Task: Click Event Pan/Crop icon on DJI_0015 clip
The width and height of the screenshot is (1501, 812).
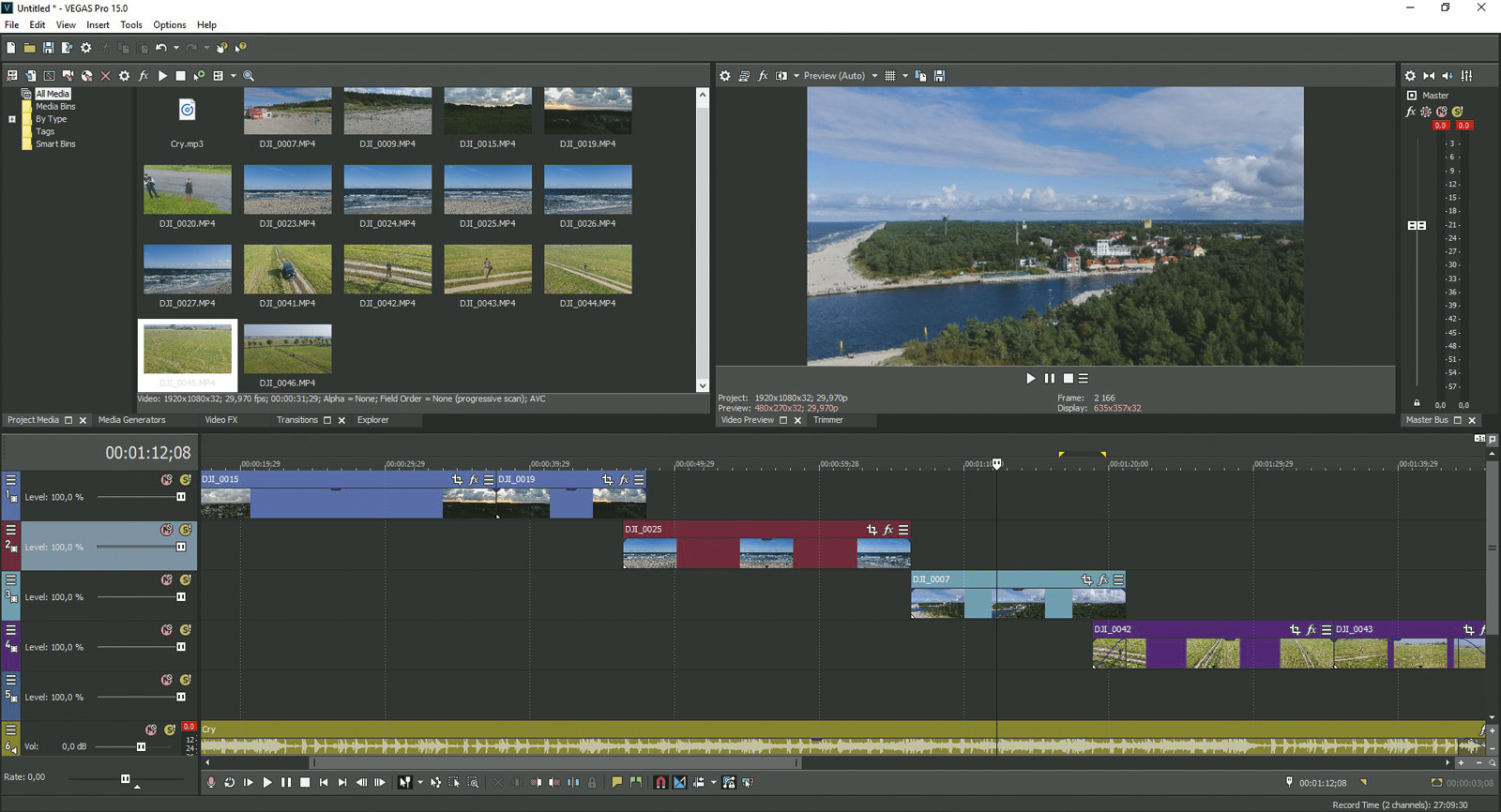Action: click(x=458, y=479)
